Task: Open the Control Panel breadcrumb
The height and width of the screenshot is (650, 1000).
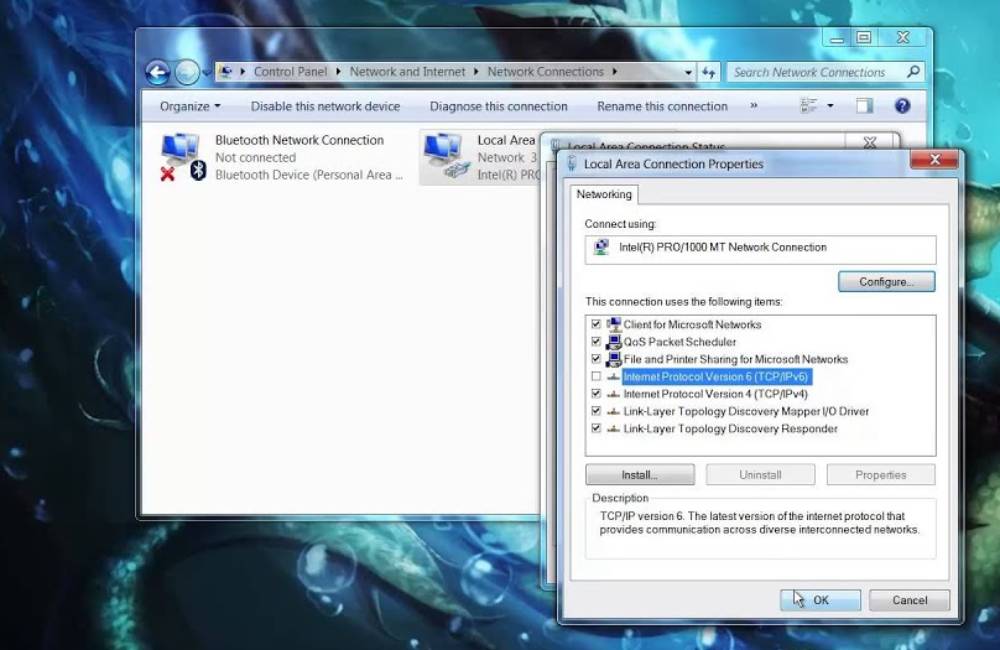Action: click(290, 72)
